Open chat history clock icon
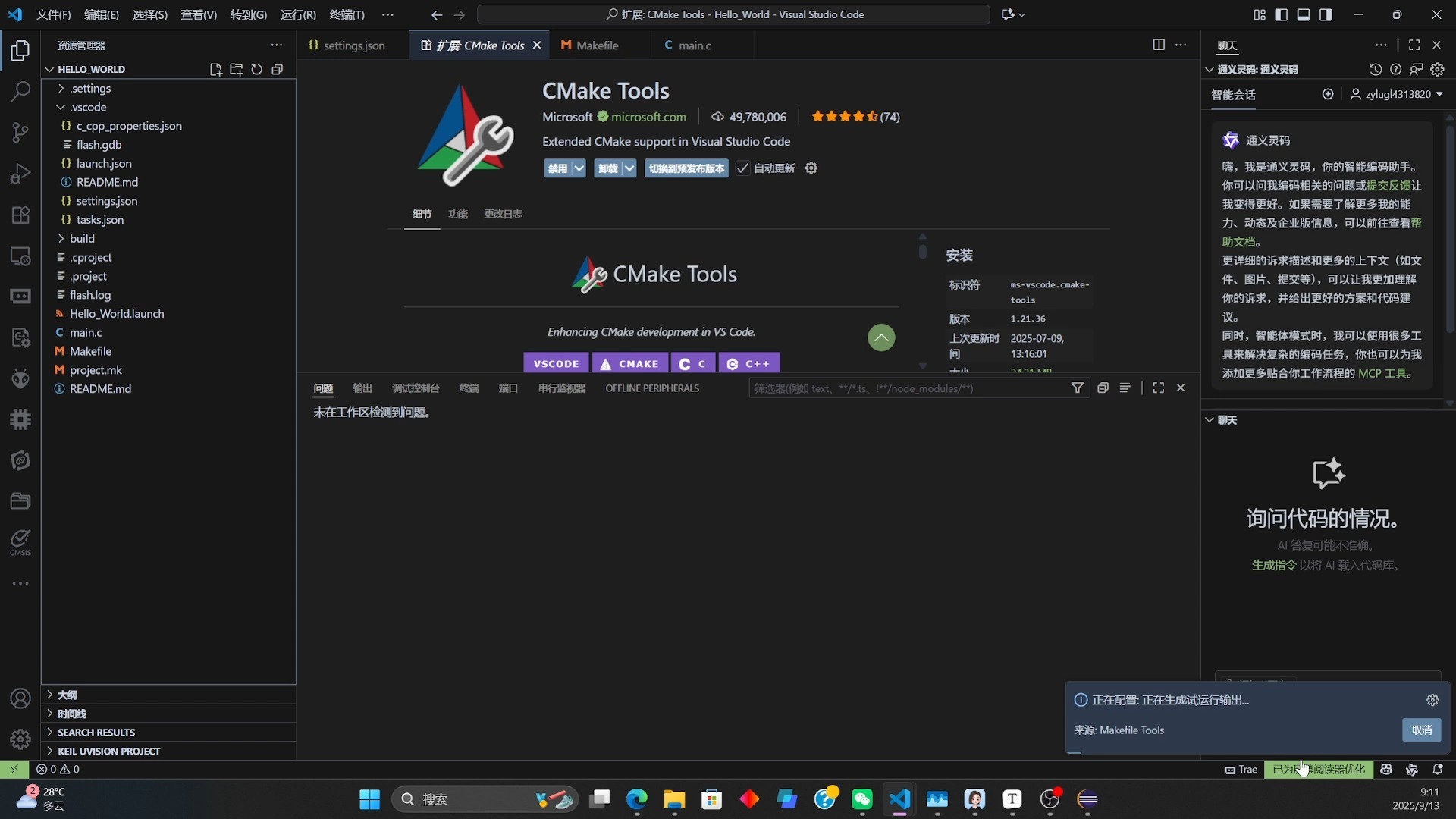Viewport: 1456px width, 819px height. pyautogui.click(x=1376, y=69)
